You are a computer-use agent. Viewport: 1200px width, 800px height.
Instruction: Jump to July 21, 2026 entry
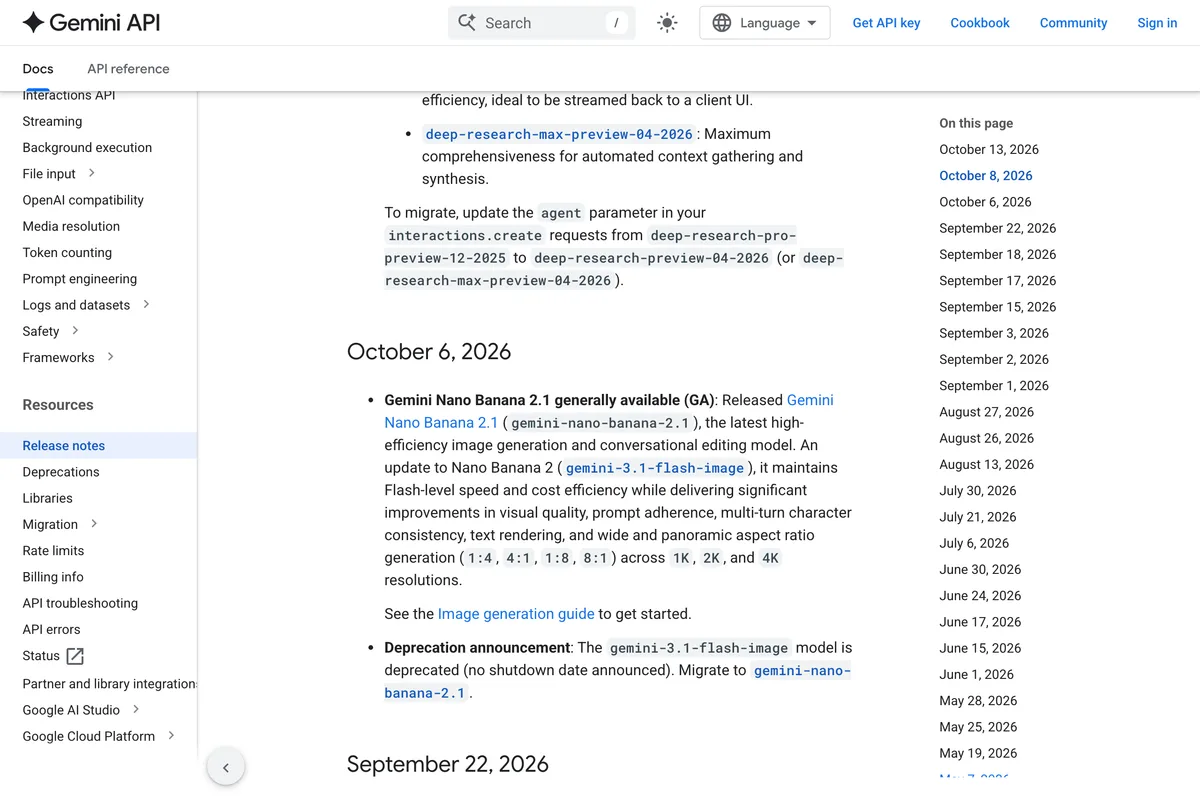point(978,517)
